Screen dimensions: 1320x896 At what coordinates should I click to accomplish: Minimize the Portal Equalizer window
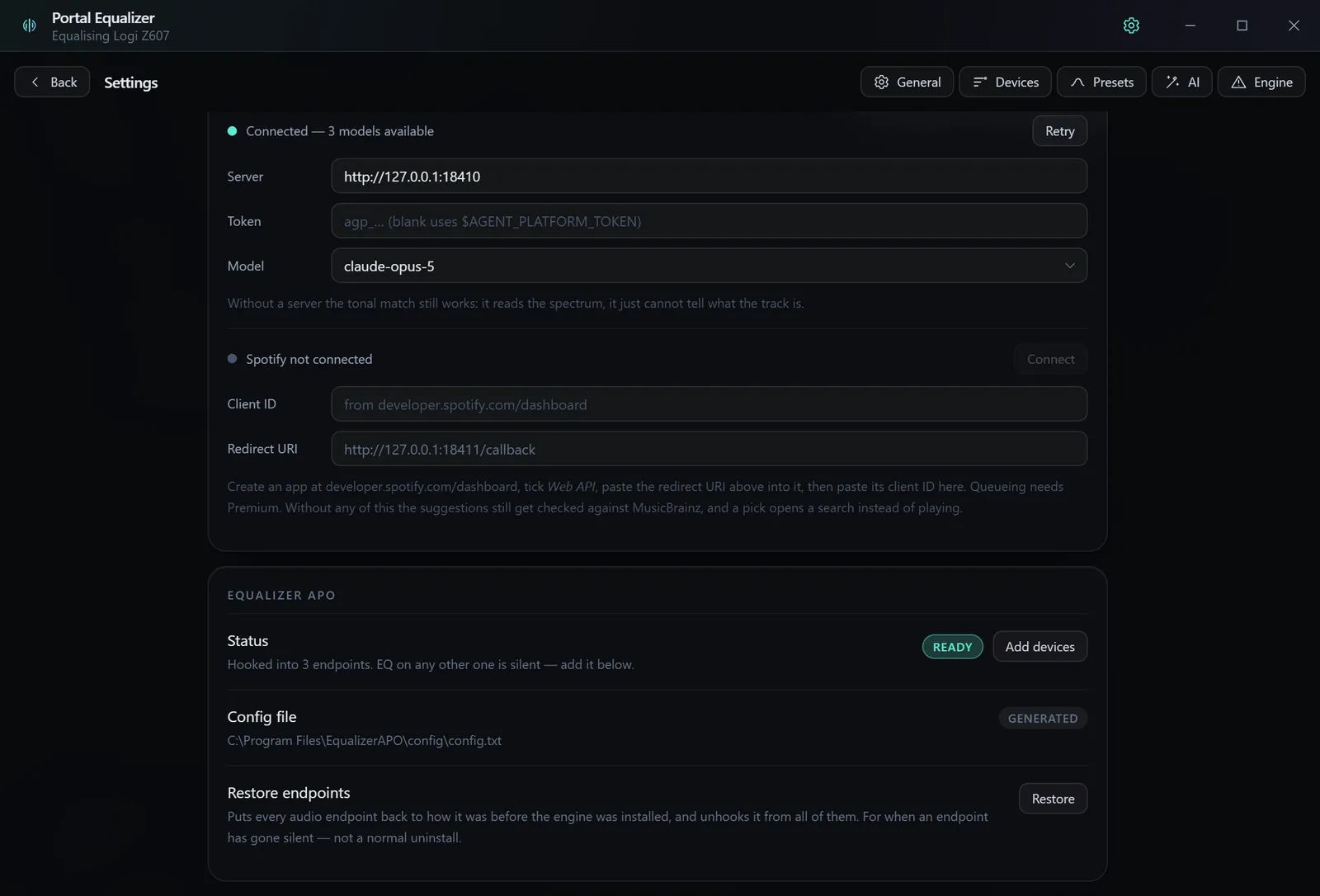(1190, 26)
